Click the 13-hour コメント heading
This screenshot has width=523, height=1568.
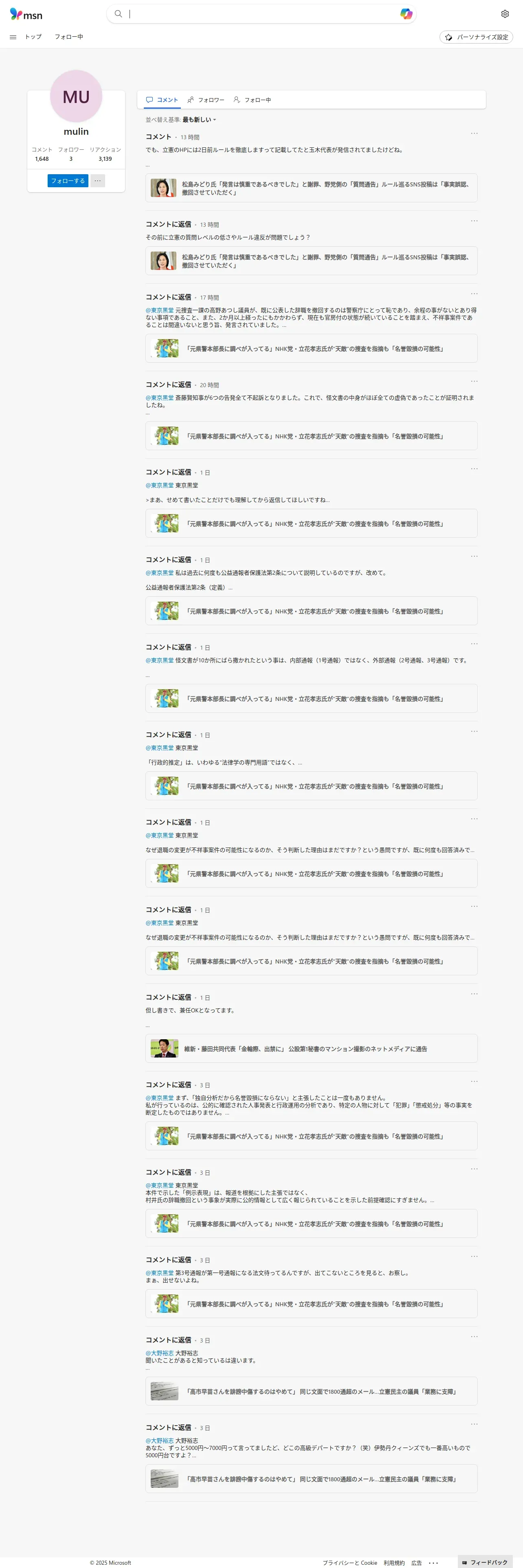[158, 137]
